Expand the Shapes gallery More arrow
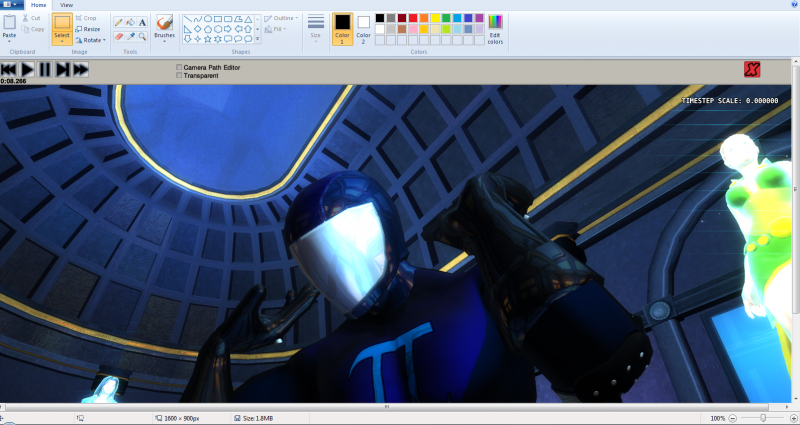800x425 pixels. [x=258, y=39]
